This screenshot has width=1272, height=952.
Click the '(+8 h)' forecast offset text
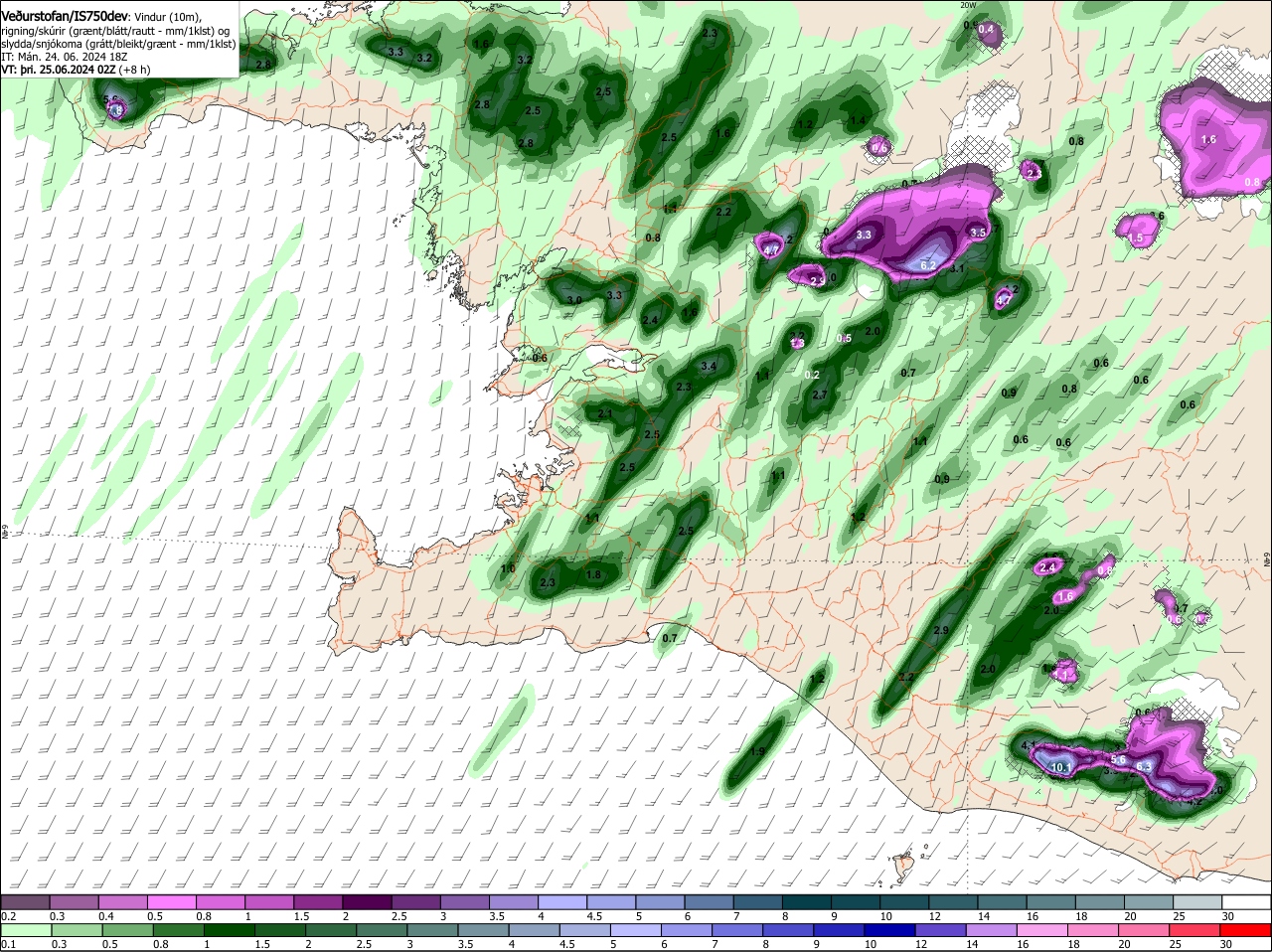(135, 70)
